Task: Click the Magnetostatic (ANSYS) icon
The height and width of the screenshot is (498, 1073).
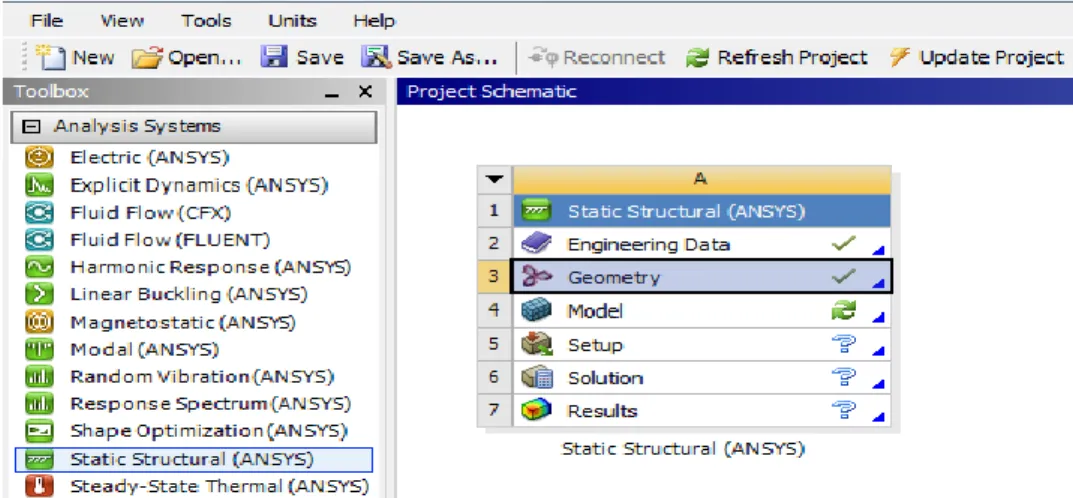Action: [35, 322]
